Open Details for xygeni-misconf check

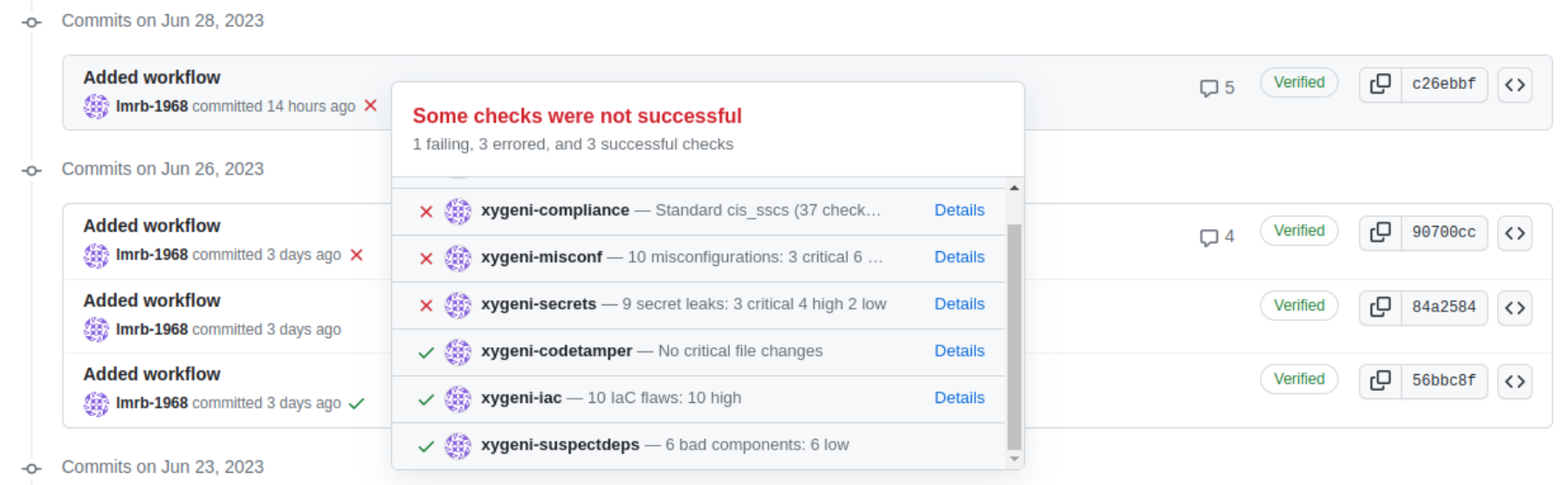(x=959, y=257)
